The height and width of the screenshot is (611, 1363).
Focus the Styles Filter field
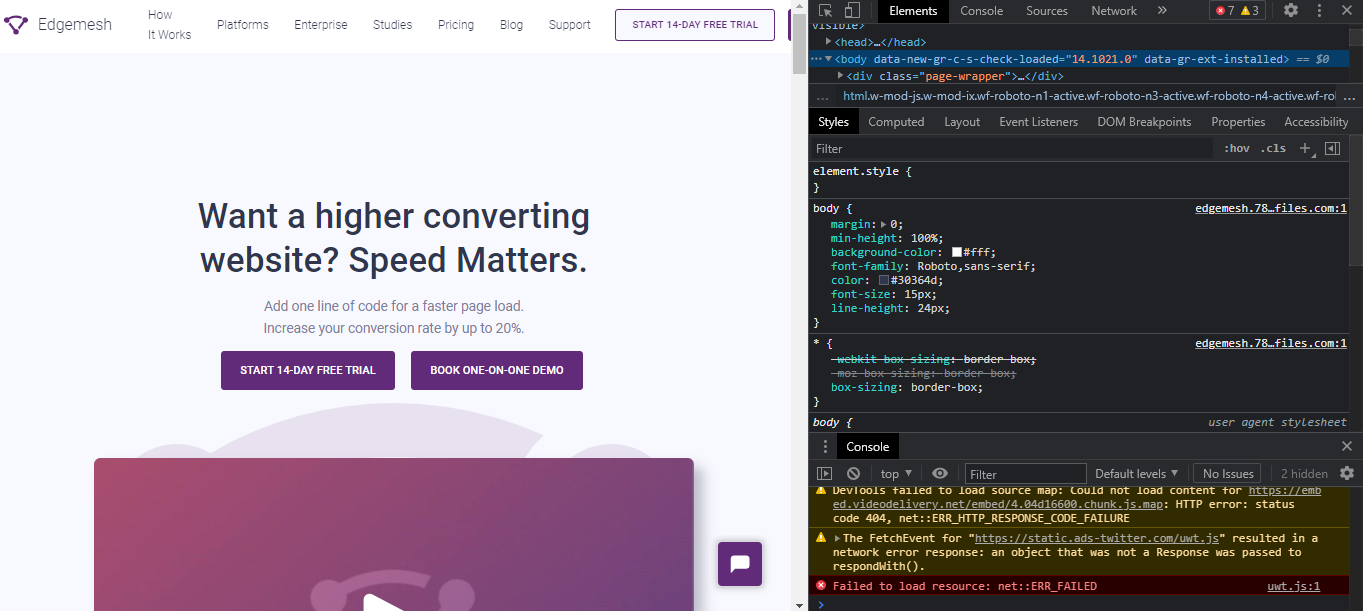coord(1012,148)
